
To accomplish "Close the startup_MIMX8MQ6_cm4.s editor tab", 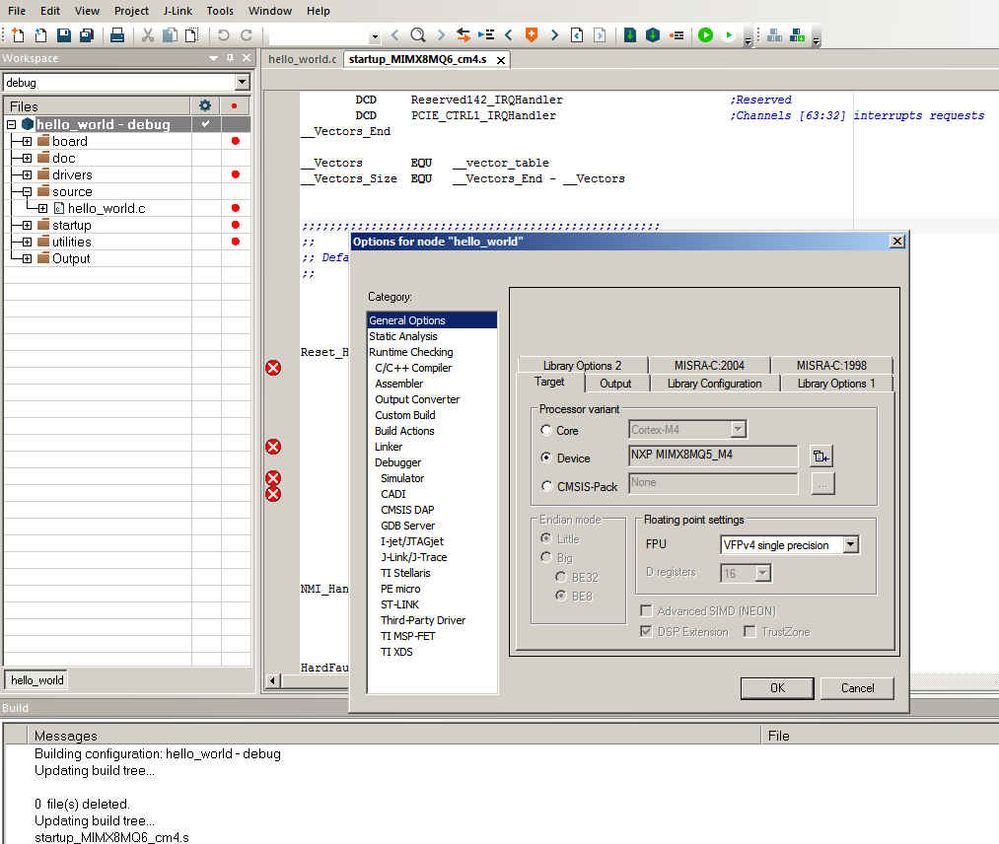I will tap(501, 60).
